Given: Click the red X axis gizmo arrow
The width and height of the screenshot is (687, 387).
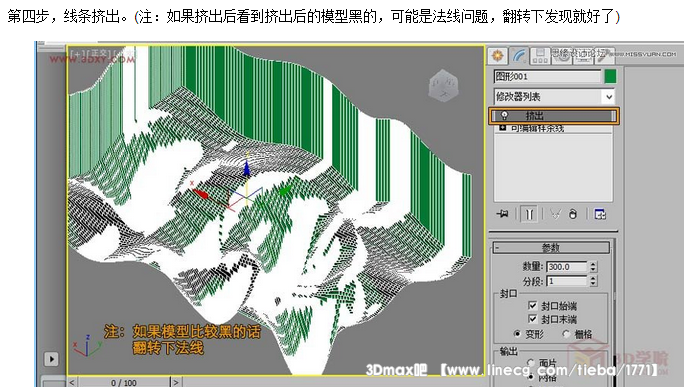Looking at the screenshot, I should [x=201, y=193].
